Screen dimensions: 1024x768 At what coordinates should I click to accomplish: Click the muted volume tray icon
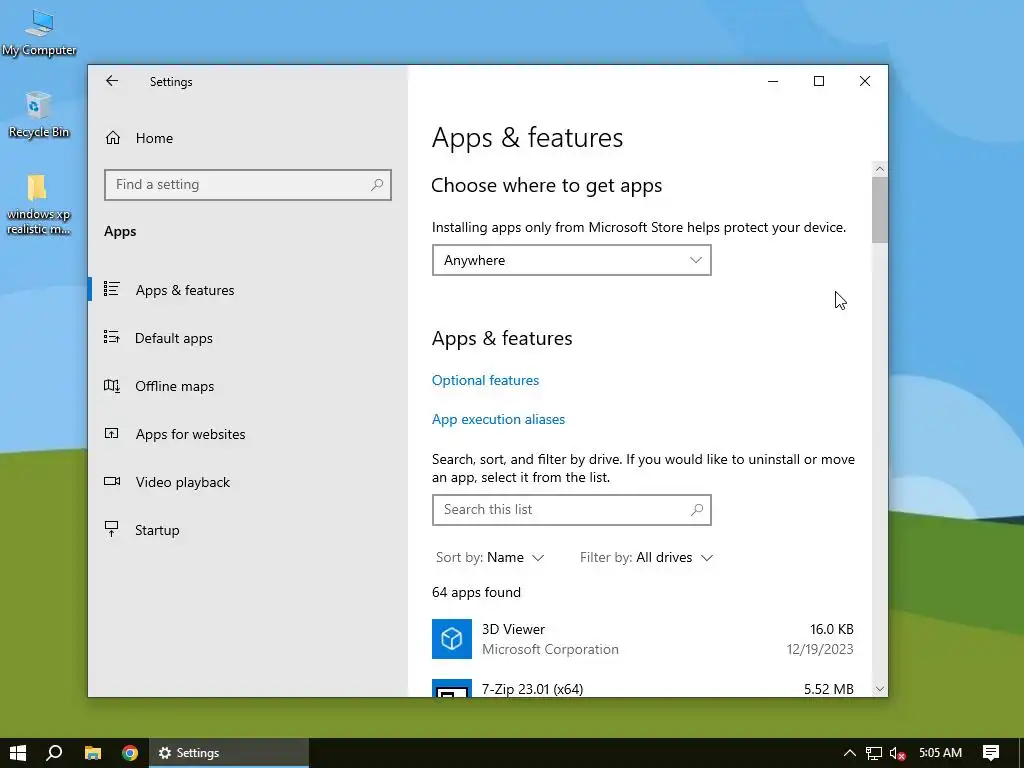898,753
